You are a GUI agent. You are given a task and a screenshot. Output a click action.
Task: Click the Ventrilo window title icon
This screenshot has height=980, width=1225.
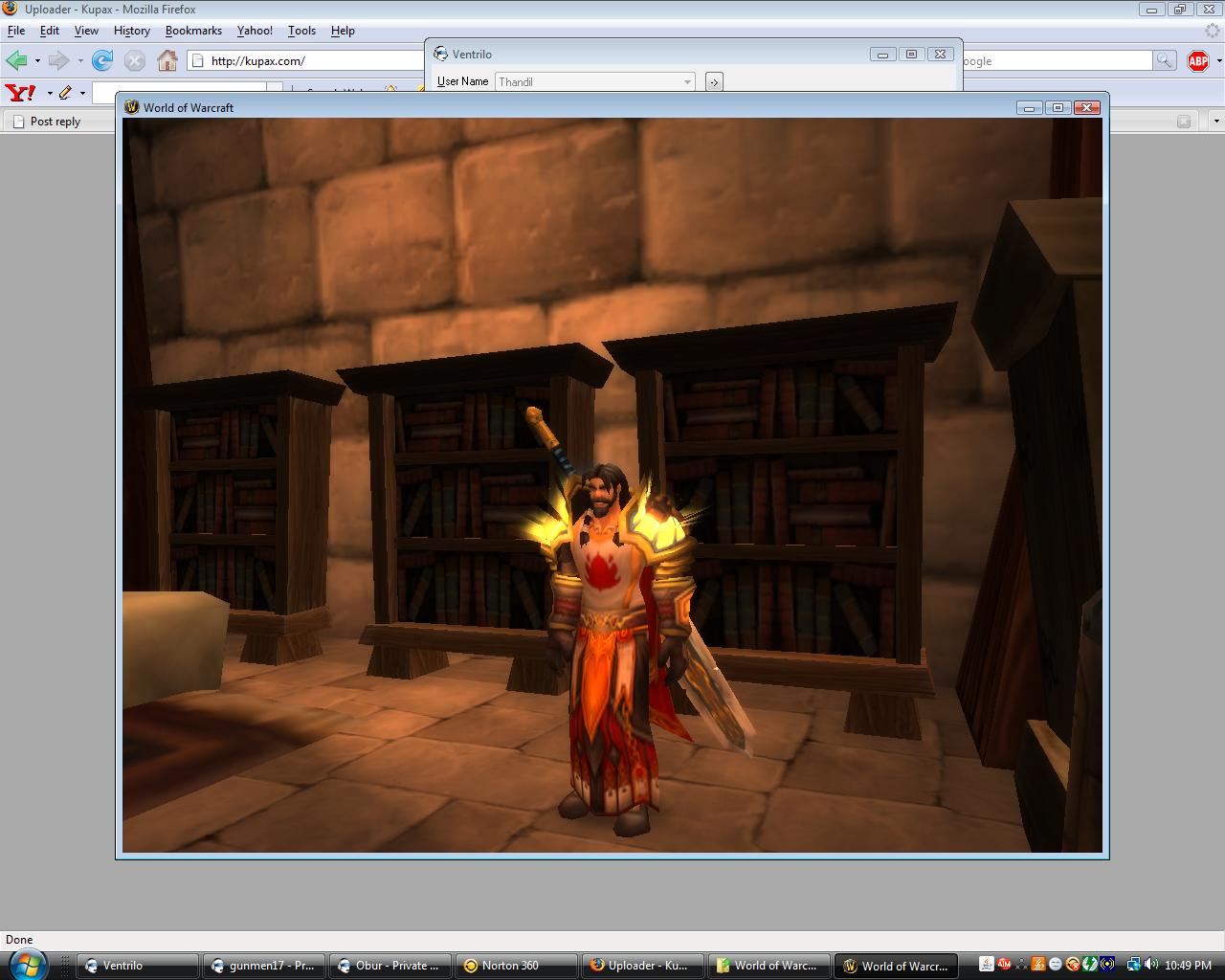[x=440, y=55]
